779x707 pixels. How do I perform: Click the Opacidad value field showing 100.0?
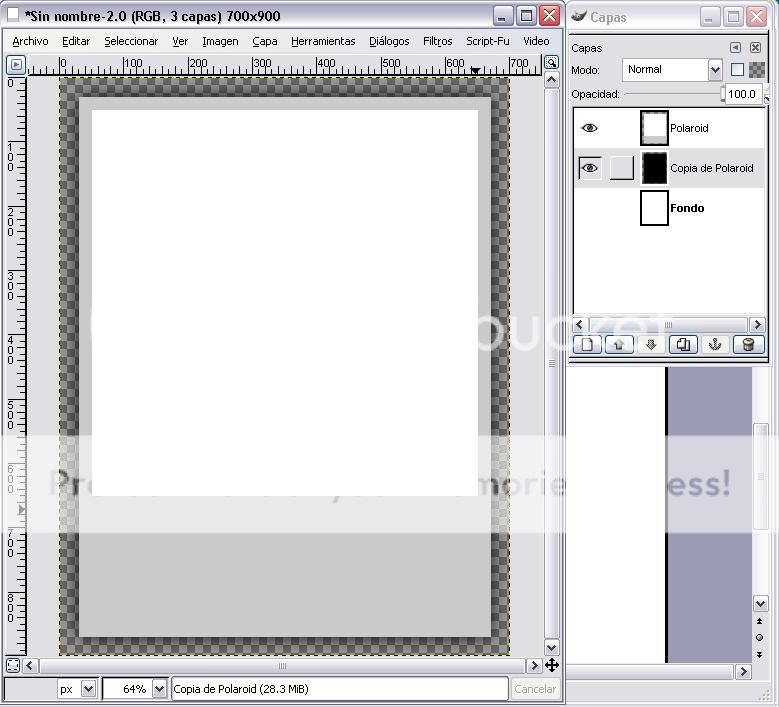click(741, 94)
